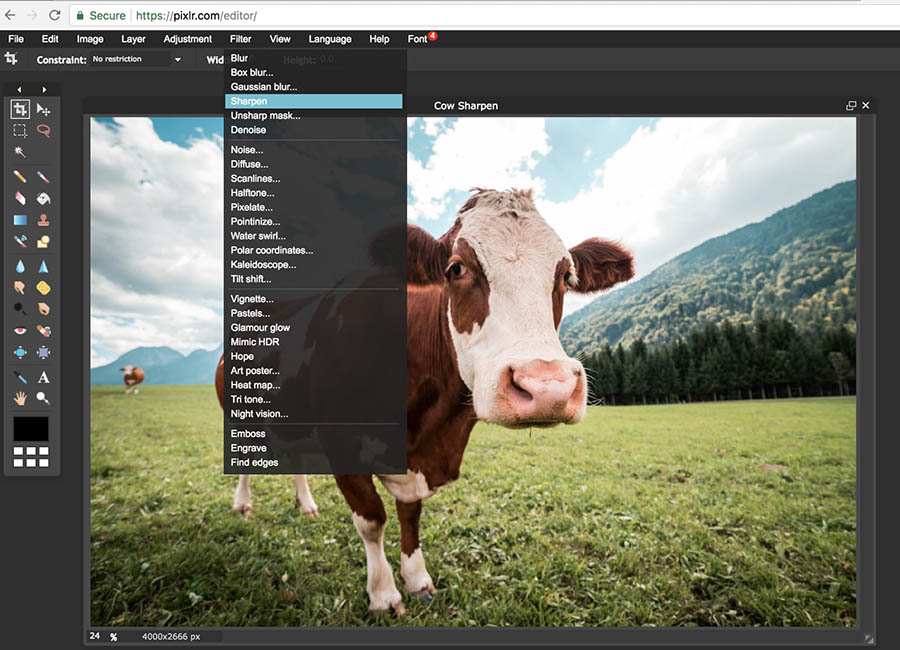Screen dimensions: 900x650
Task: Open the preset colors grid below swatch
Action: tap(31, 457)
